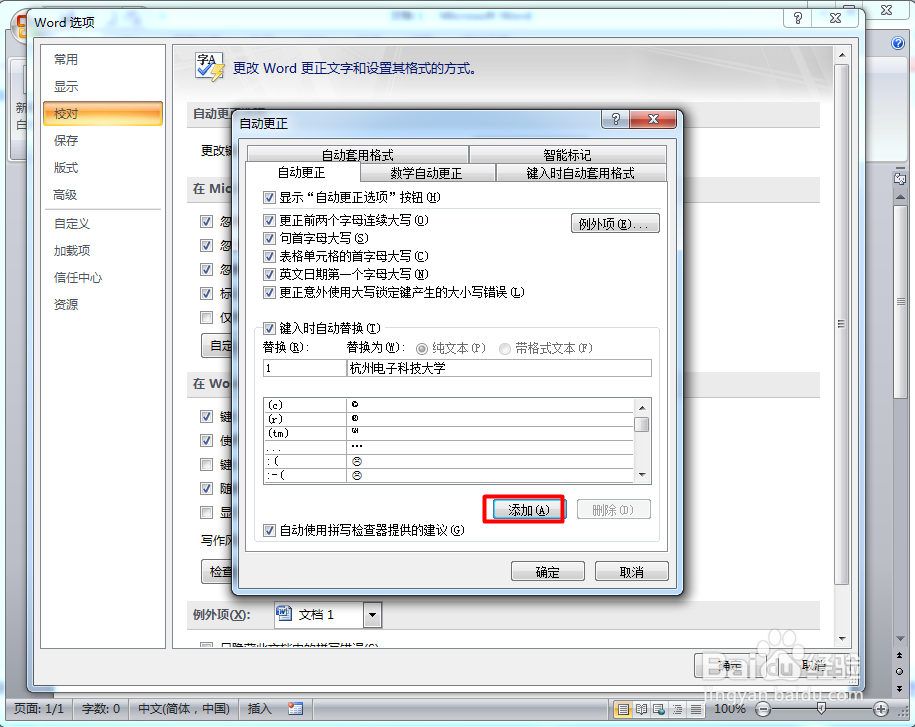Select 加载项 in options sidebar
This screenshot has width=915, height=727.
pos(103,251)
